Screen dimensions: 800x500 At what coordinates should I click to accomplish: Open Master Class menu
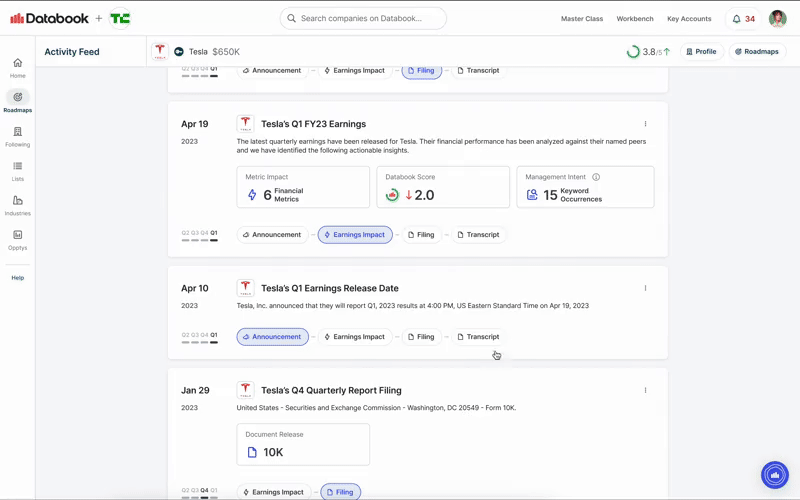click(x=582, y=18)
